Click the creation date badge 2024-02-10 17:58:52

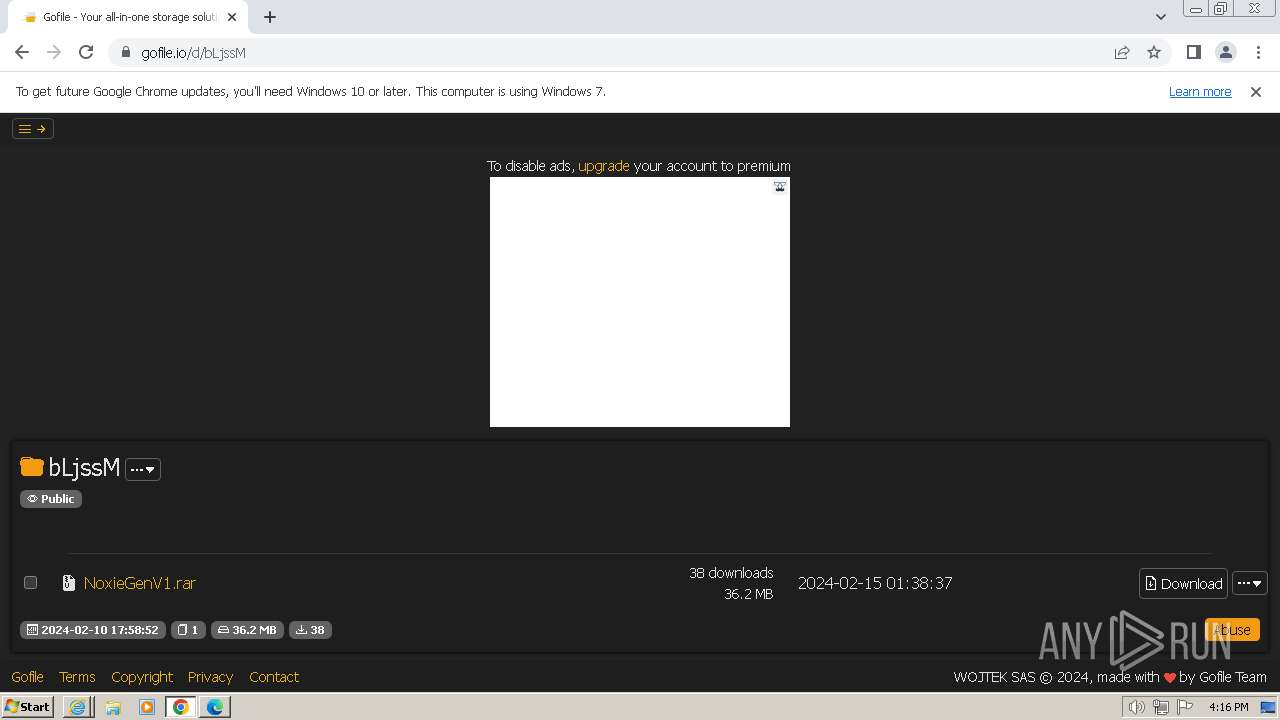93,630
